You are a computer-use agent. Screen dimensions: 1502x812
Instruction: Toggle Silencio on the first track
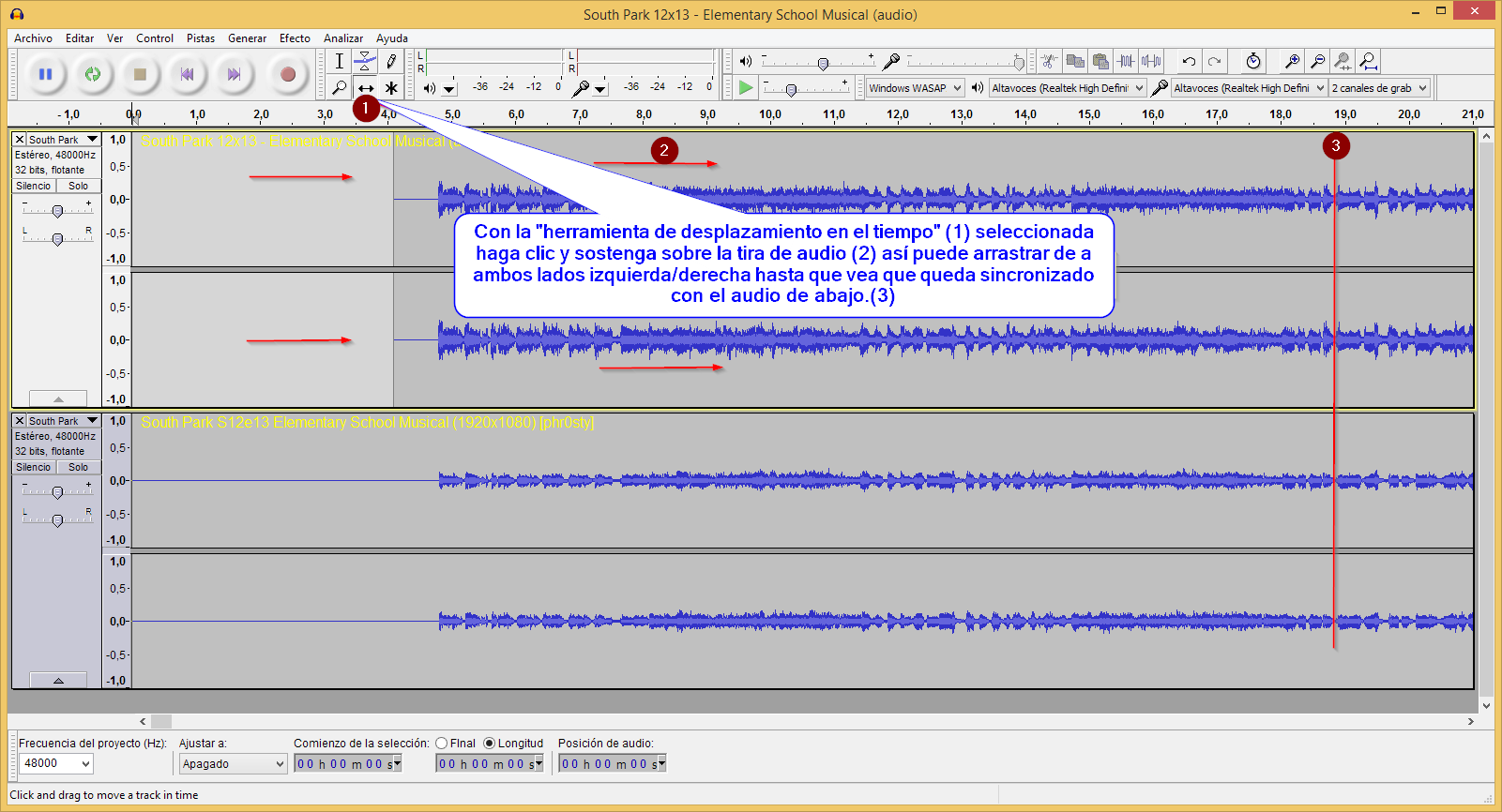[x=34, y=186]
